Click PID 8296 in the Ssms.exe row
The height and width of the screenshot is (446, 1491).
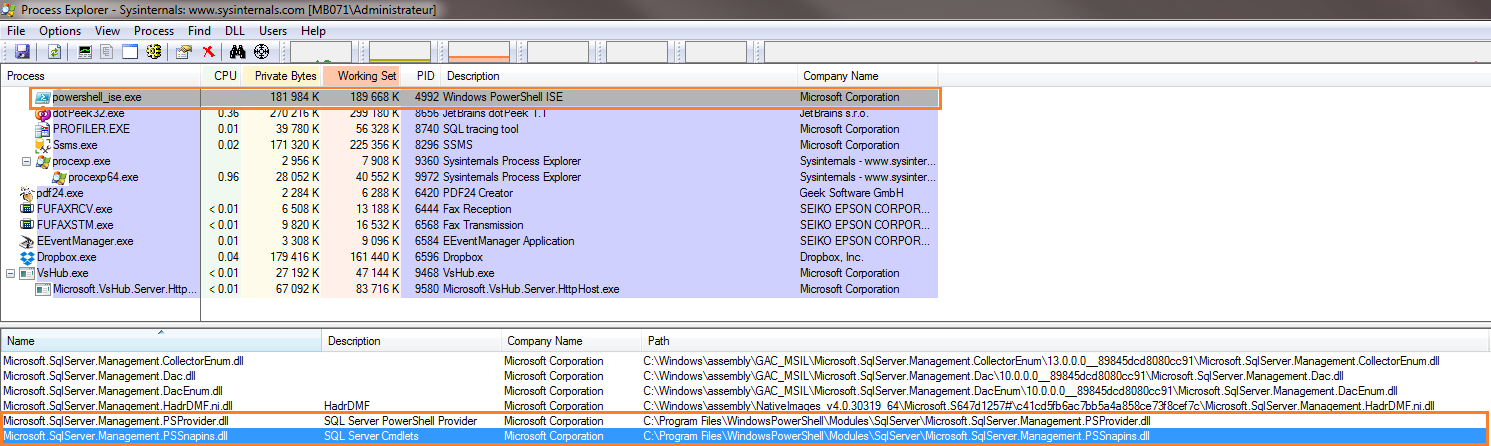(427, 145)
